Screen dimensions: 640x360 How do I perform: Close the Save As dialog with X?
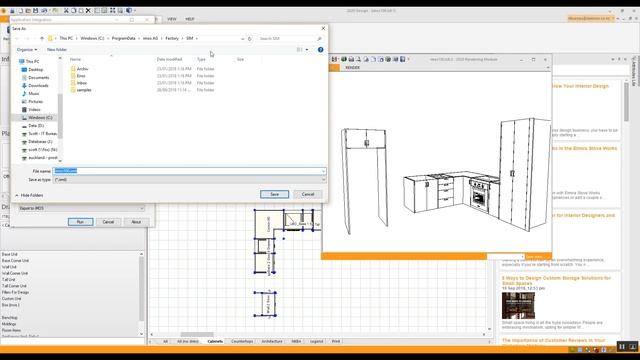pos(323,29)
